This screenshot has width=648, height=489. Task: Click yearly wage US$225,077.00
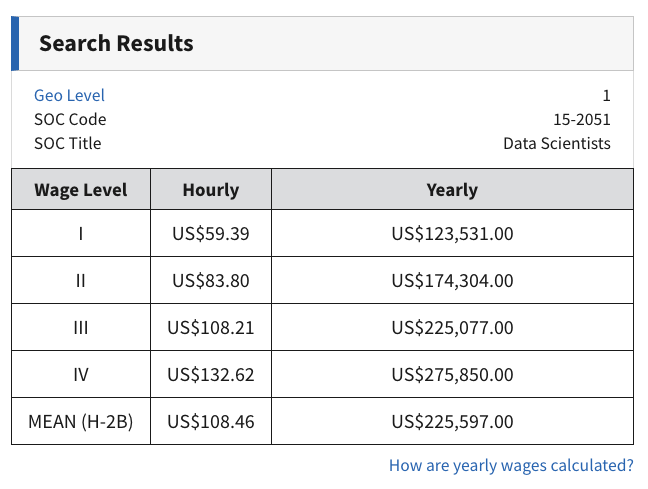pos(452,328)
